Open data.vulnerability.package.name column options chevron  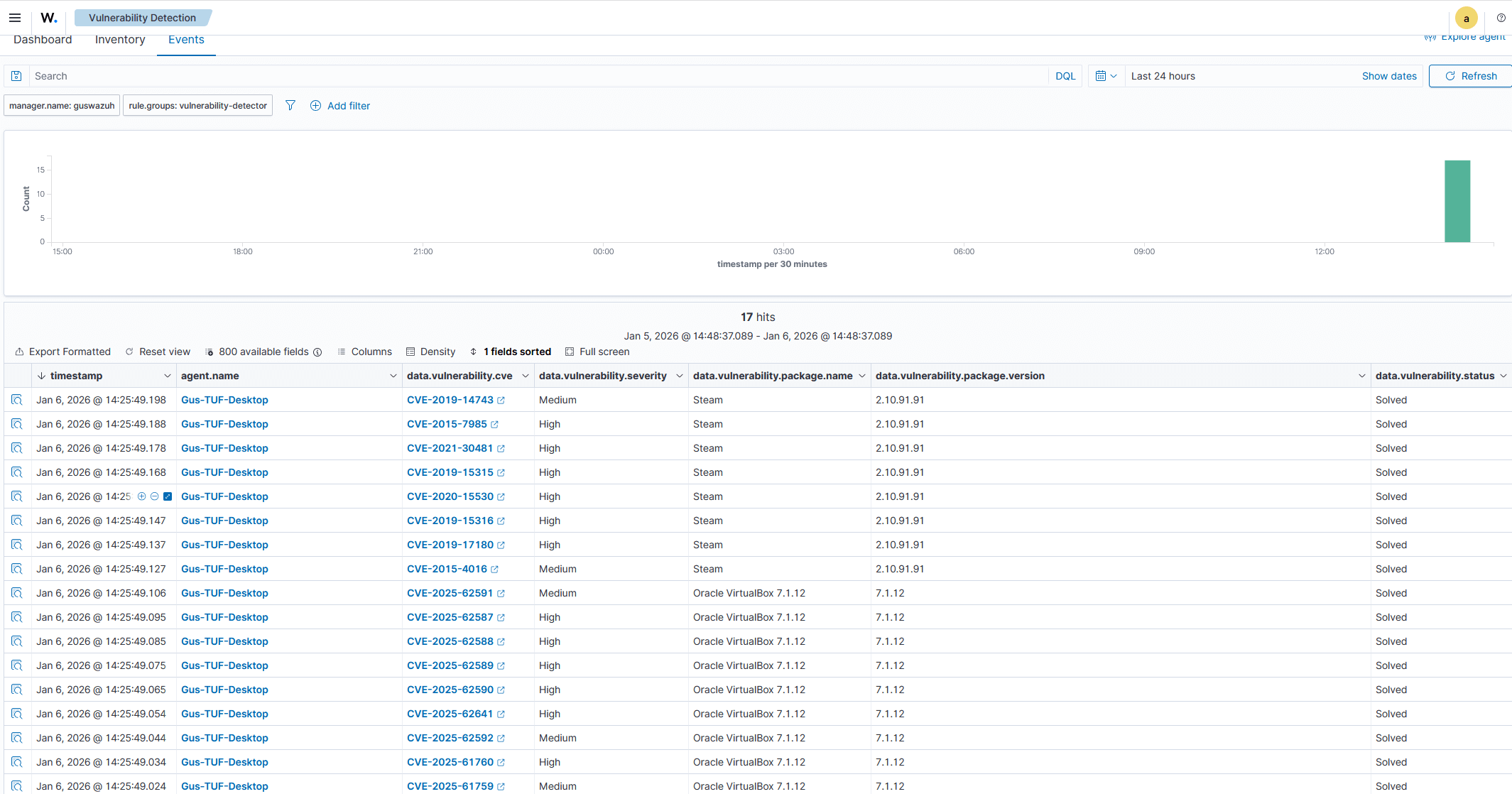(861, 376)
